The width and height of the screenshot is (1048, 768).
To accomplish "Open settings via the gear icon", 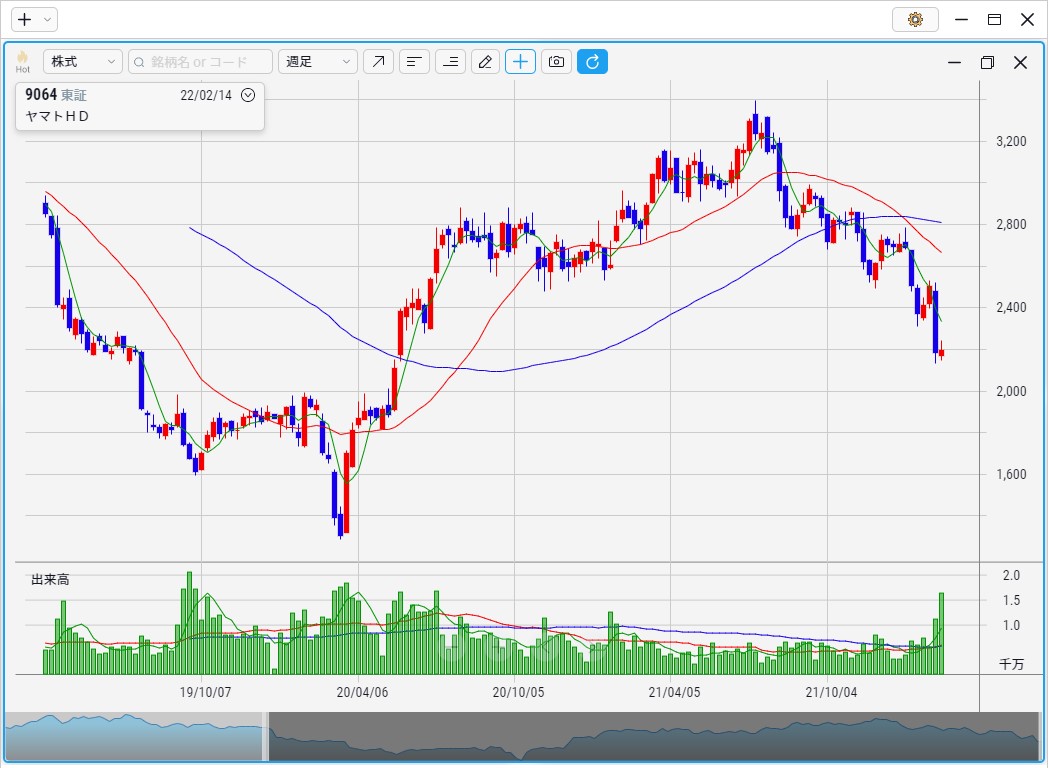I will pyautogui.click(x=914, y=19).
